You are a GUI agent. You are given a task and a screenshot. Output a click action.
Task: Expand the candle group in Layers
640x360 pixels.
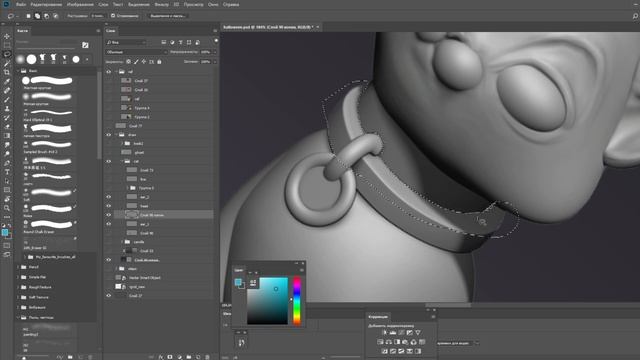[122, 242]
